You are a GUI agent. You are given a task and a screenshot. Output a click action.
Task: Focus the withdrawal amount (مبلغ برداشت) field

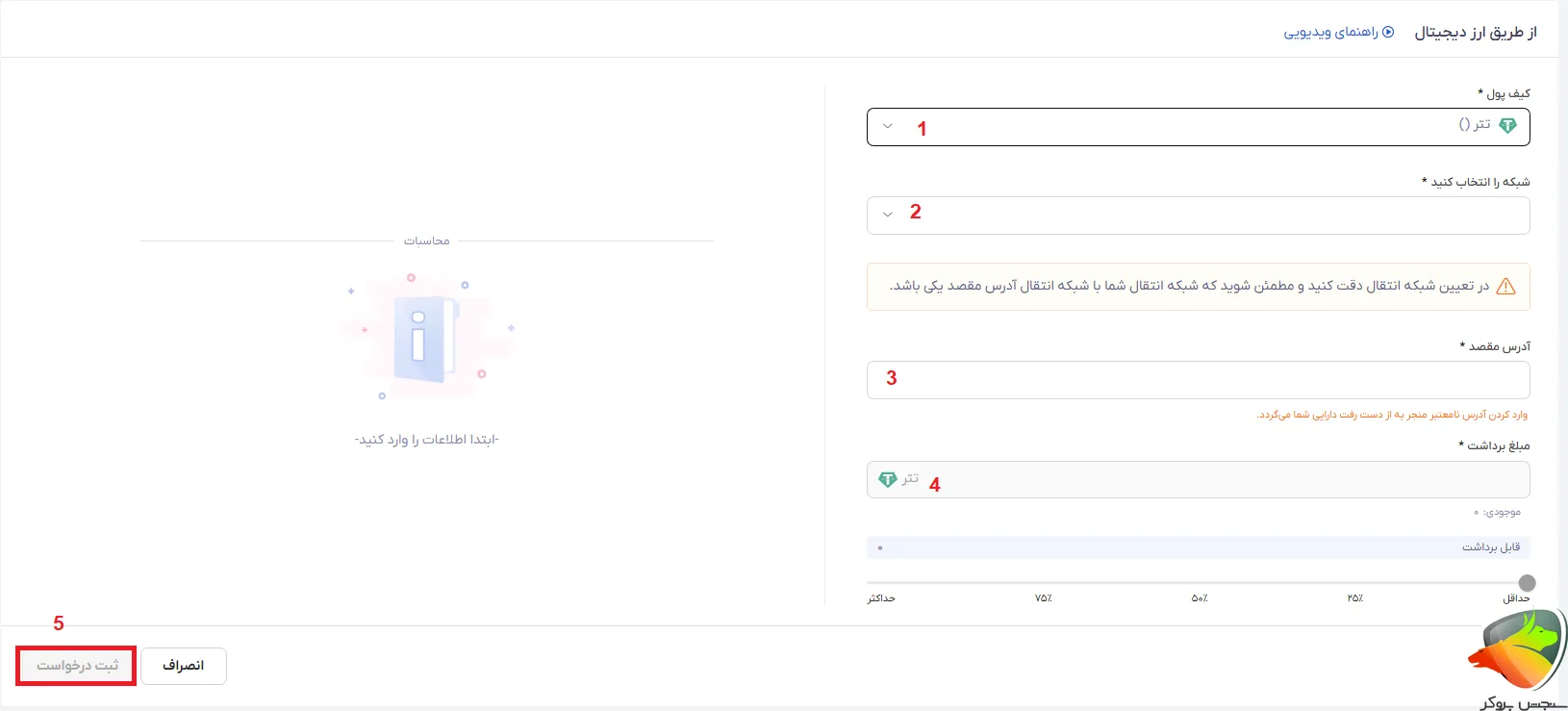point(1198,479)
